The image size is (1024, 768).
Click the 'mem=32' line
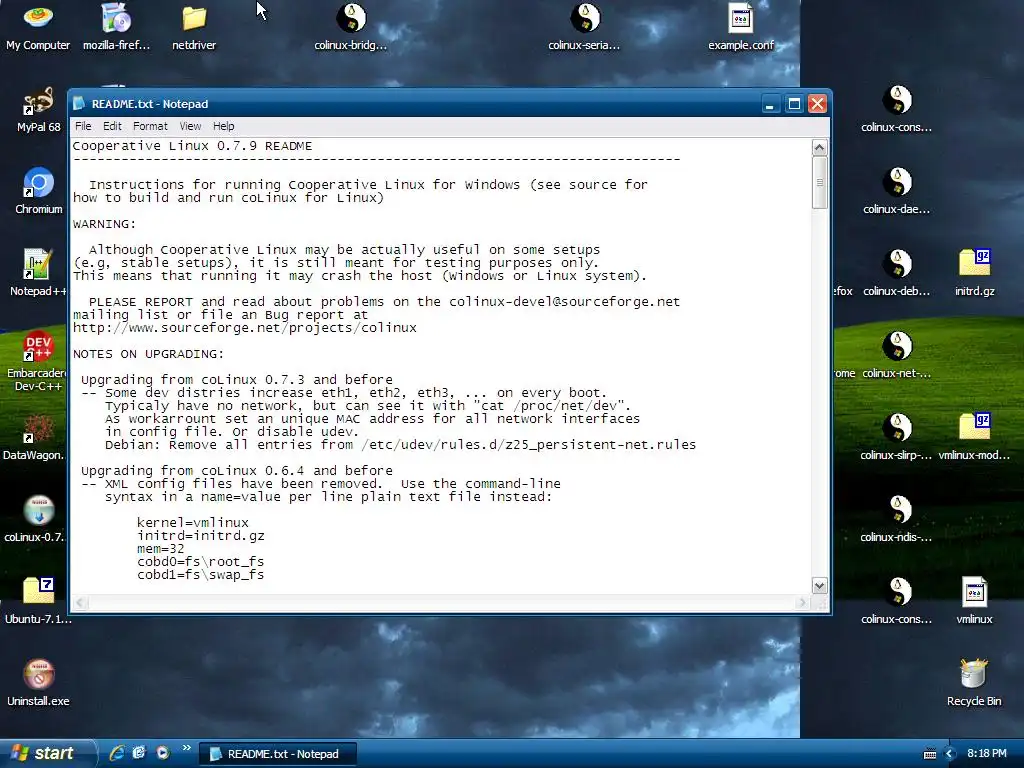pyautogui.click(x=161, y=549)
